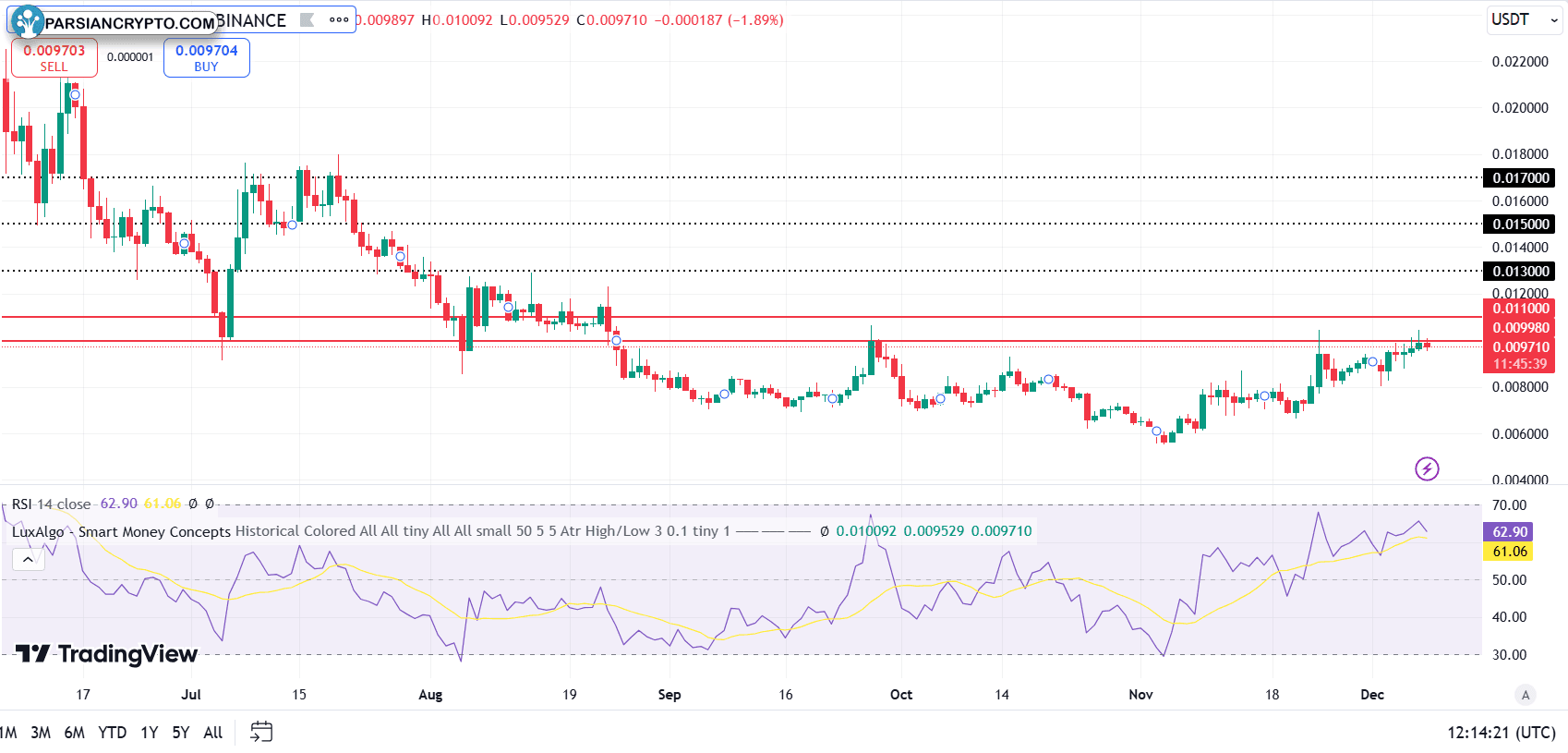Click the Nov date label on time axis
Screen dimensions: 1568x753
(1140, 695)
